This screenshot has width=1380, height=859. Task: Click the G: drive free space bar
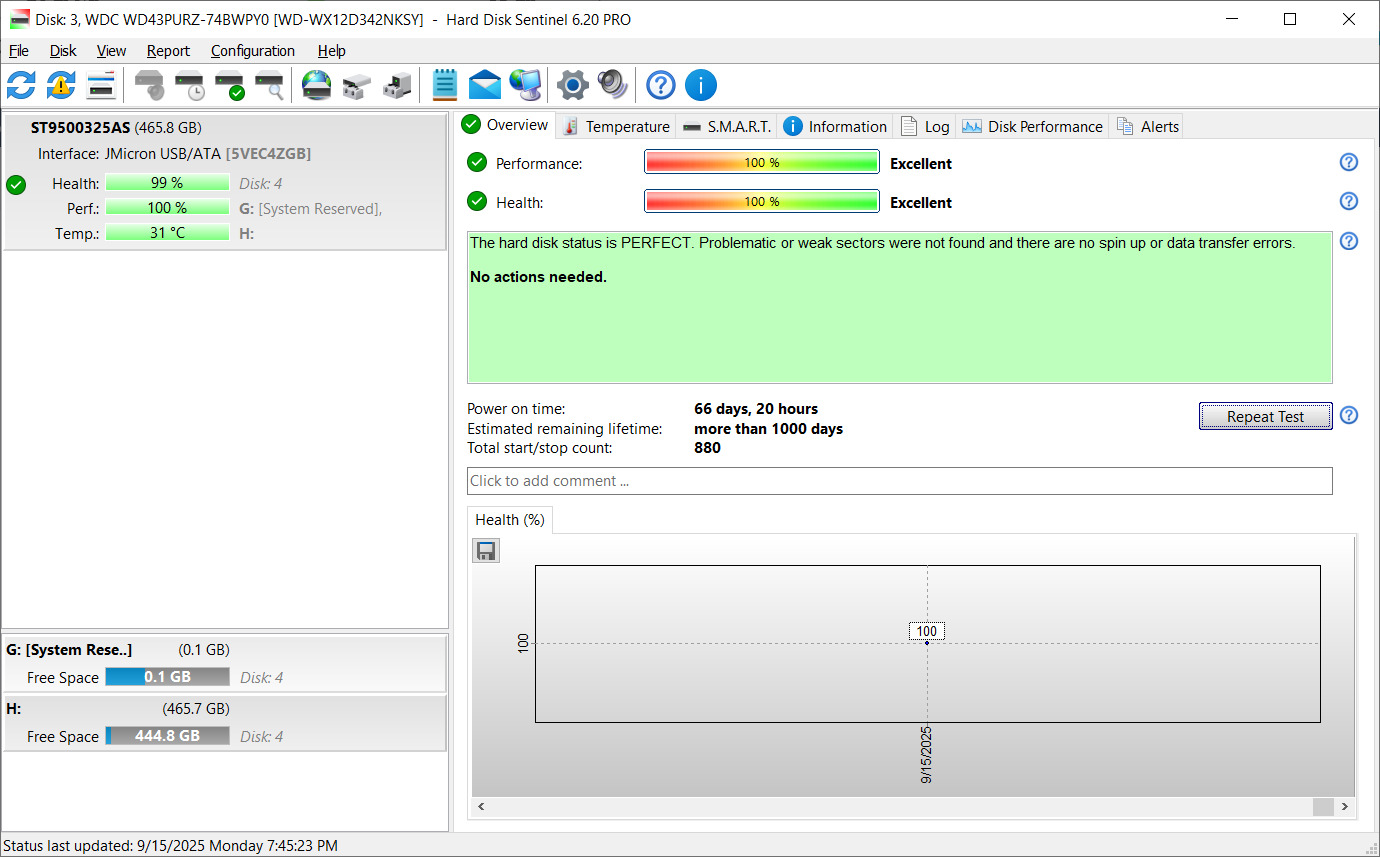pyautogui.click(x=167, y=677)
